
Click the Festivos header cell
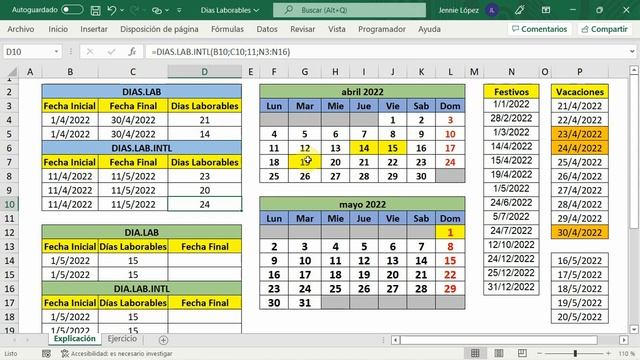[x=511, y=92]
